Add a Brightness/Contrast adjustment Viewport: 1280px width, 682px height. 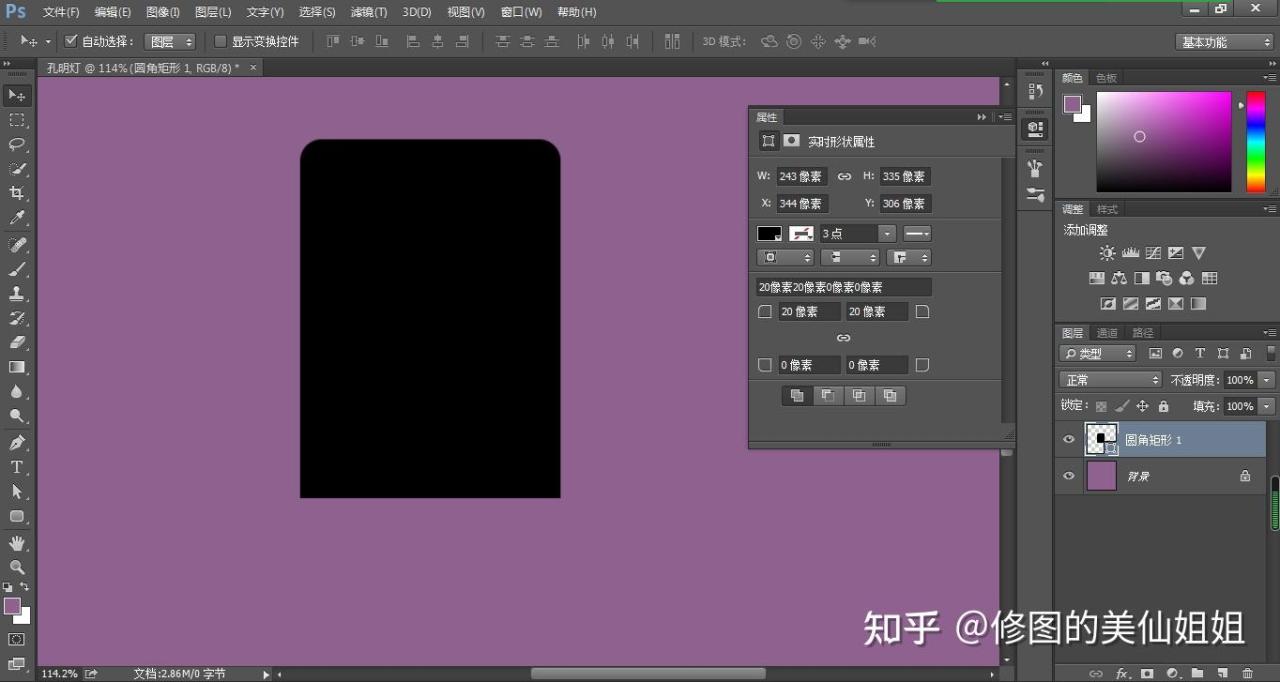coord(1107,254)
